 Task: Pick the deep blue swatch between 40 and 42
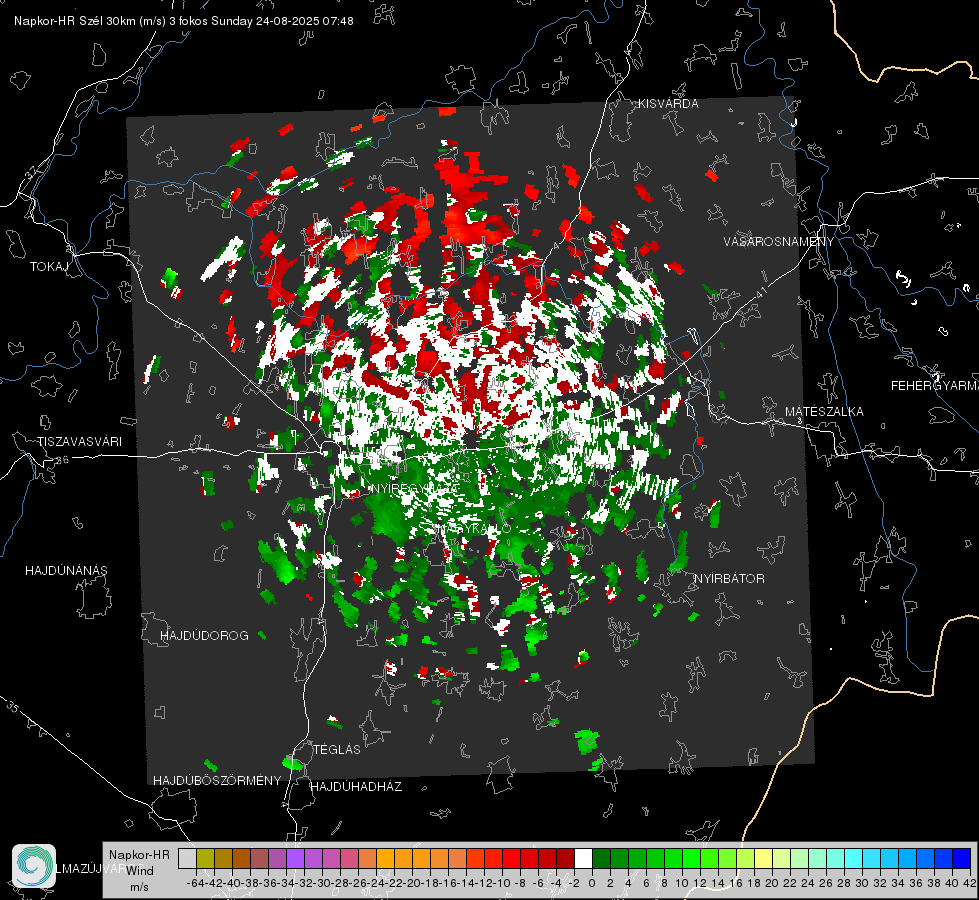pyautogui.click(x=962, y=858)
